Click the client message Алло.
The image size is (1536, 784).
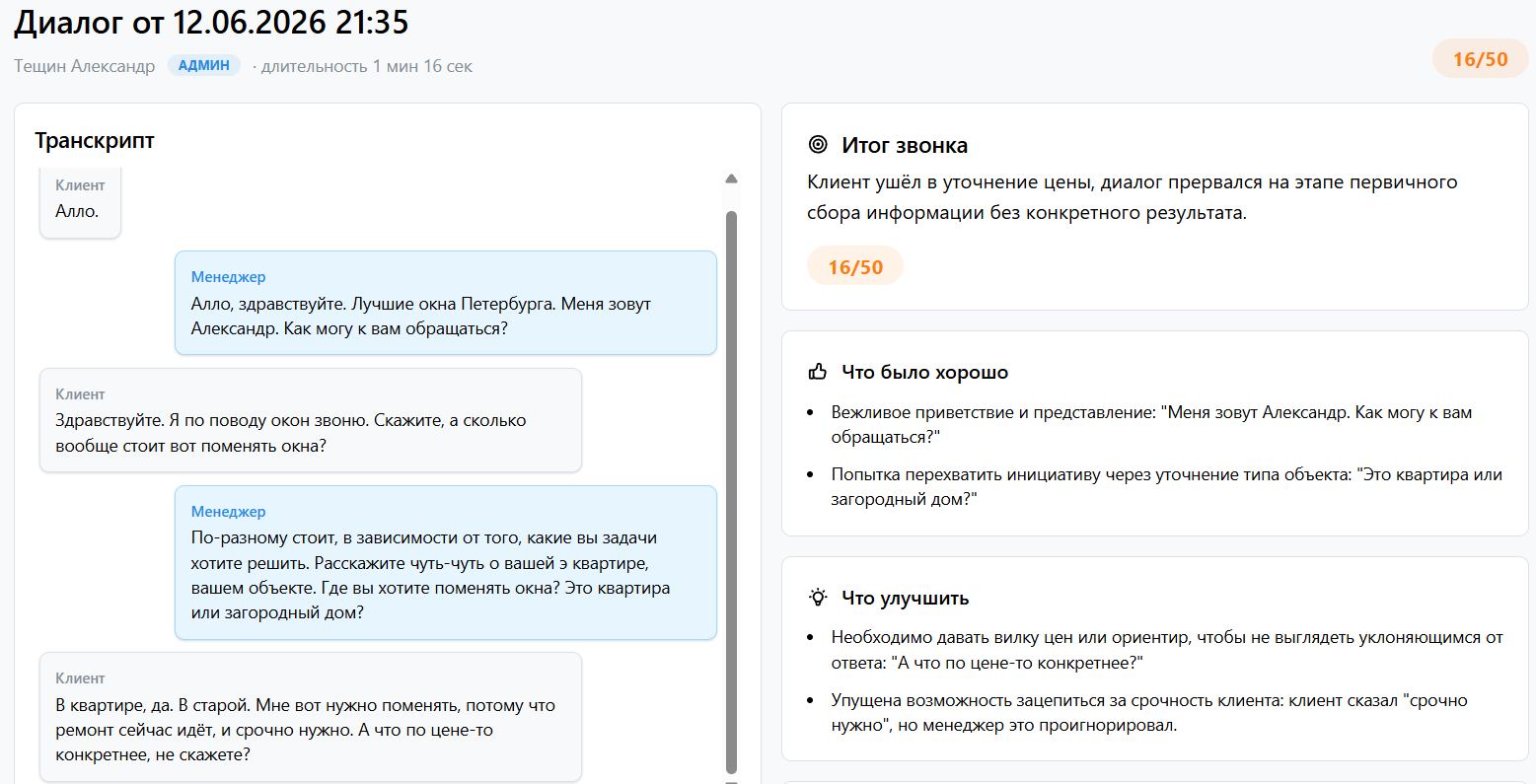80,201
